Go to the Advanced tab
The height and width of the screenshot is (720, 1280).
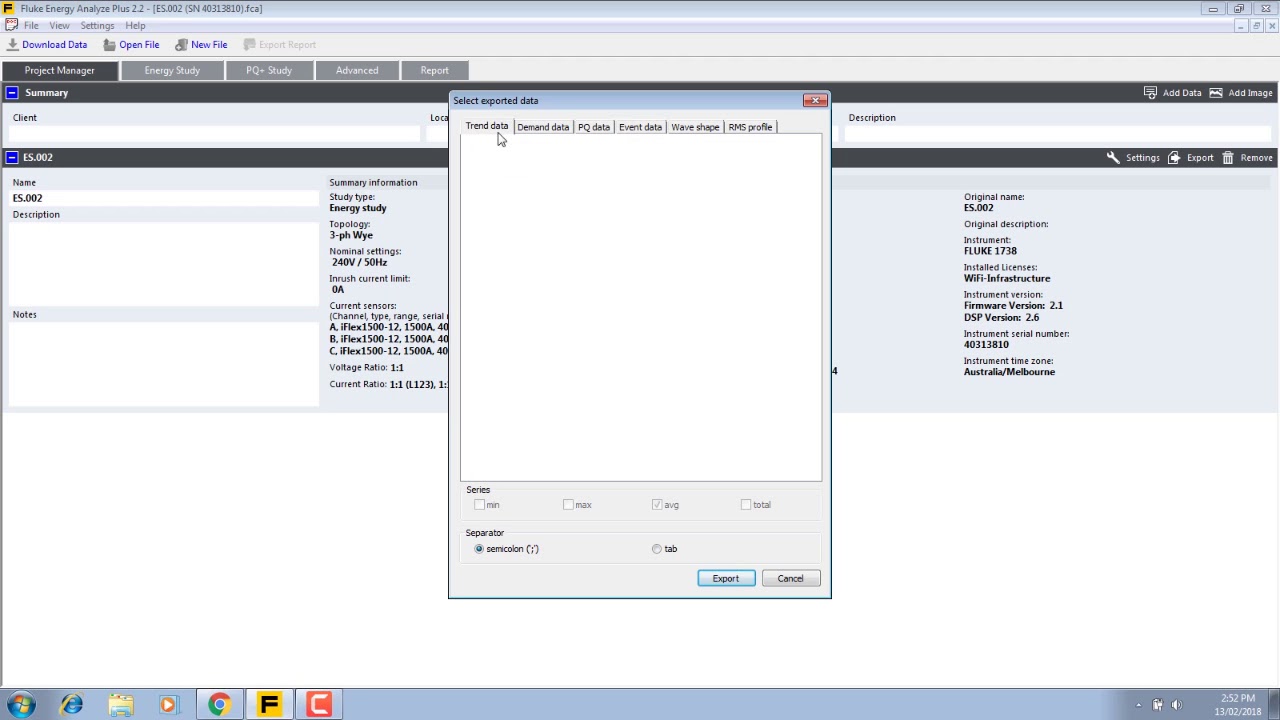coord(357,71)
